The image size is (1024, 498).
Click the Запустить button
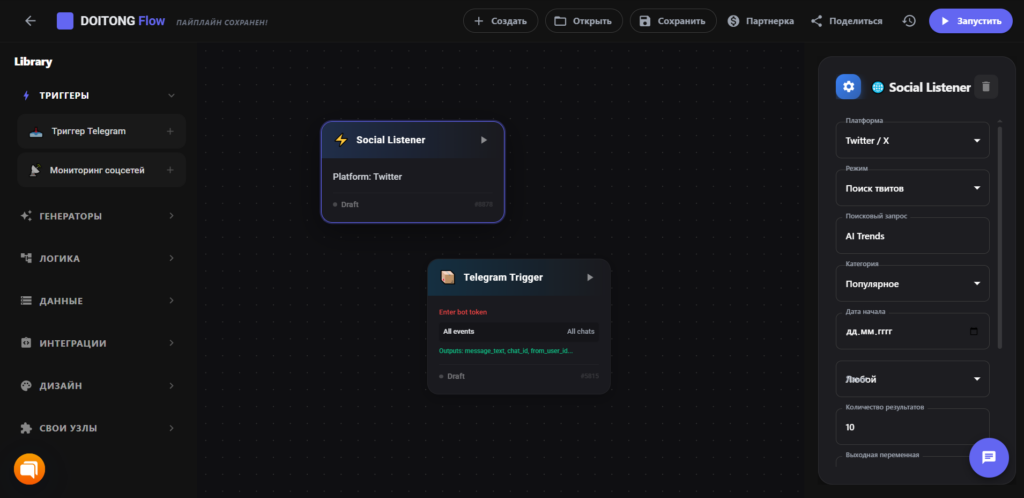coord(970,21)
